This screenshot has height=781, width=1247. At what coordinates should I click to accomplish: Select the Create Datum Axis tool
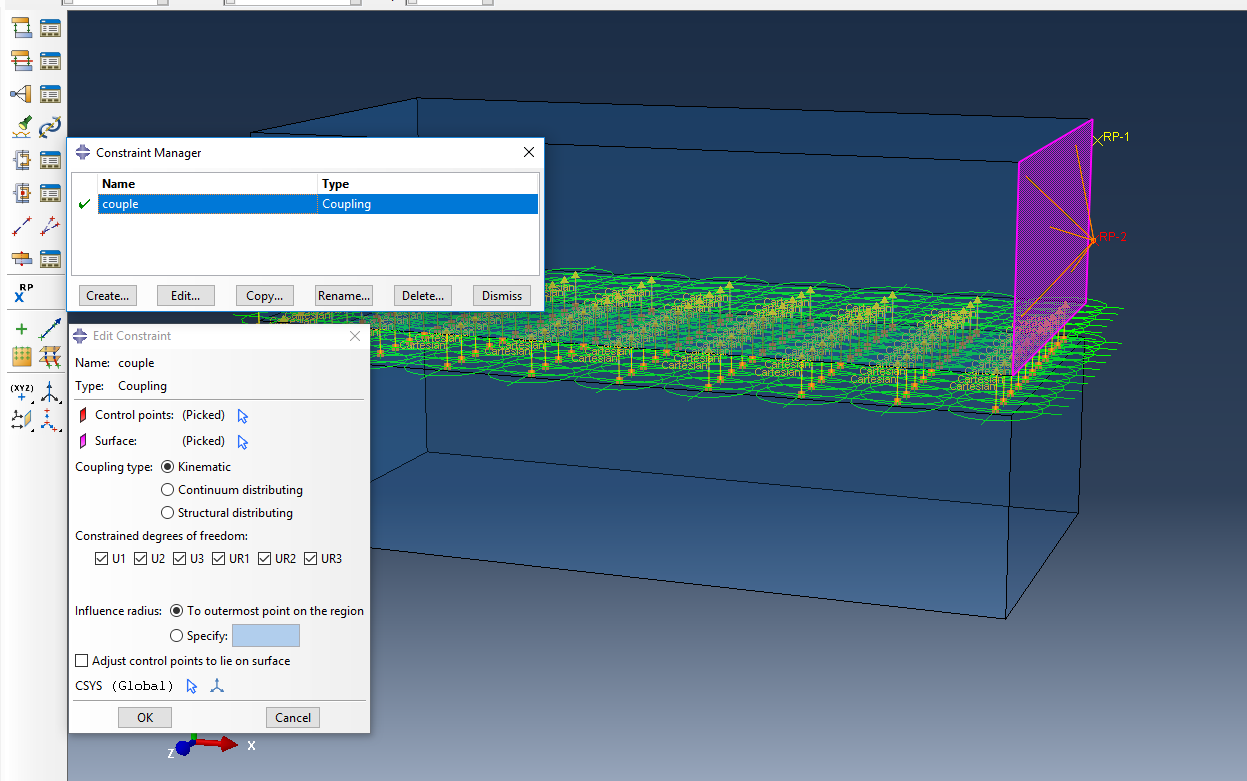point(50,391)
